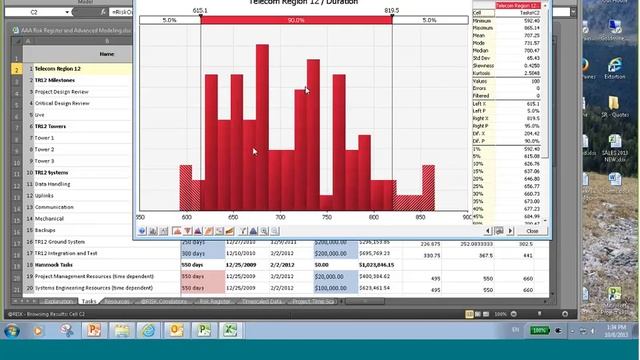Click the left delimiter handle at 615.1

[200, 16]
